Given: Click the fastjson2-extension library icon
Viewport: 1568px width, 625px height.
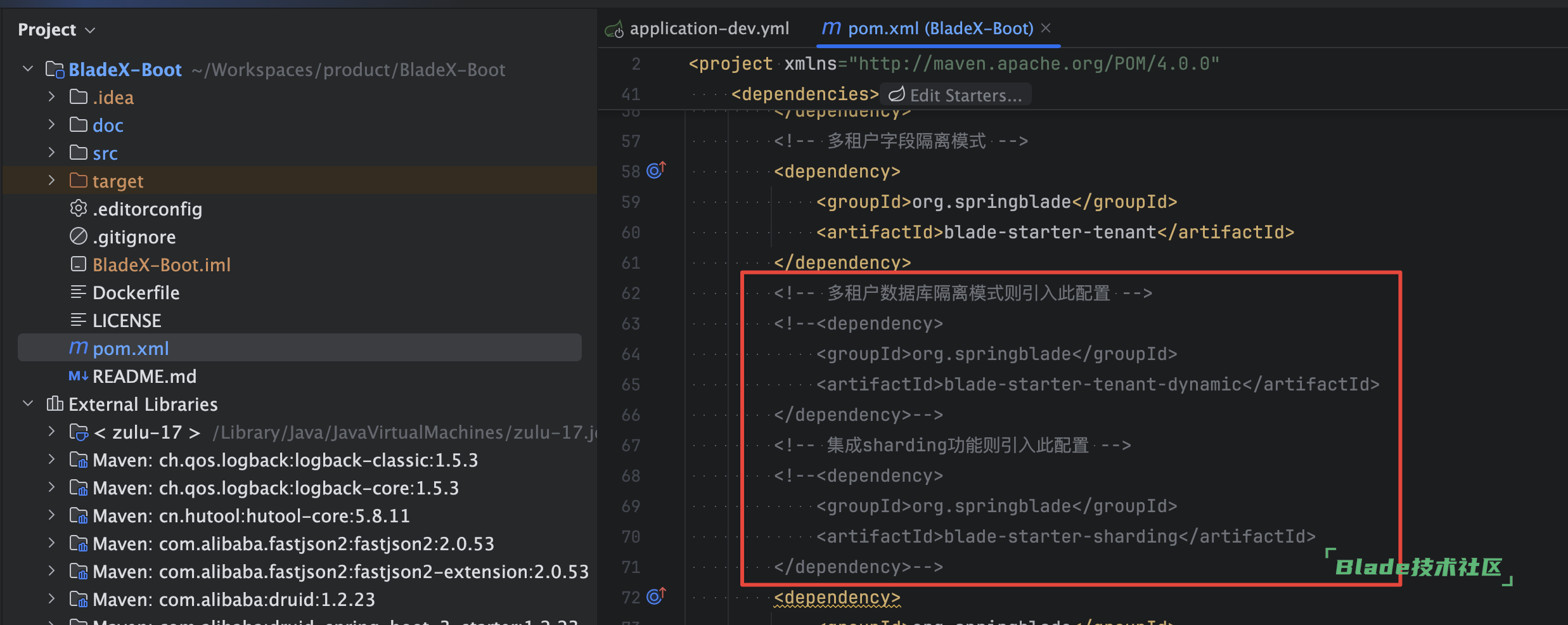Looking at the screenshot, I should 79,571.
